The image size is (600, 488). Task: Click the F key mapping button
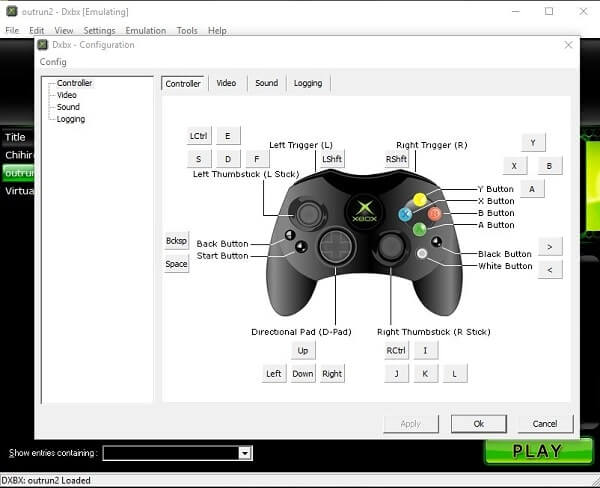(257, 159)
